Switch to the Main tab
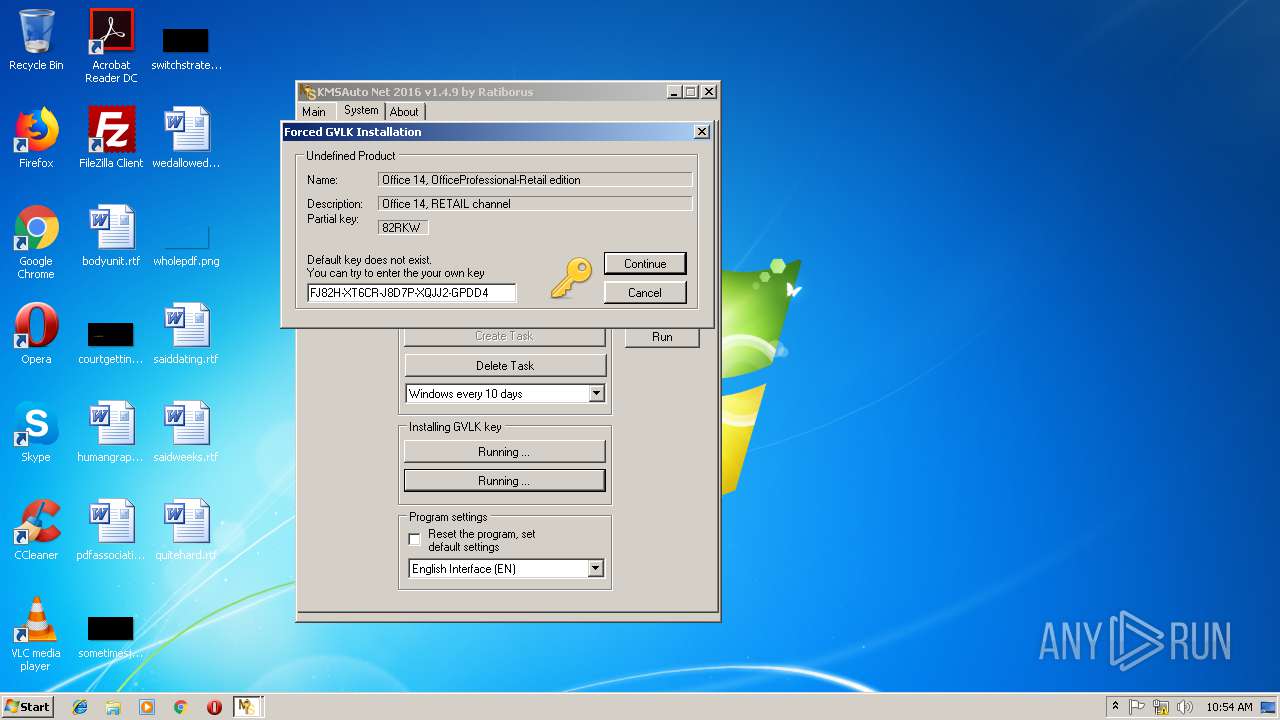The image size is (1280, 720). point(314,112)
